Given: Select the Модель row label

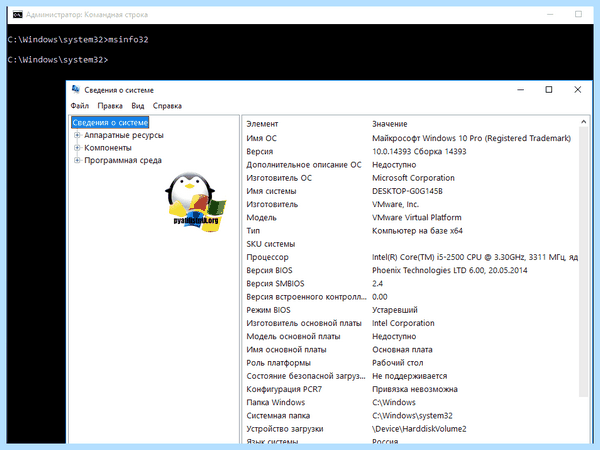Looking at the screenshot, I should [x=261, y=217].
